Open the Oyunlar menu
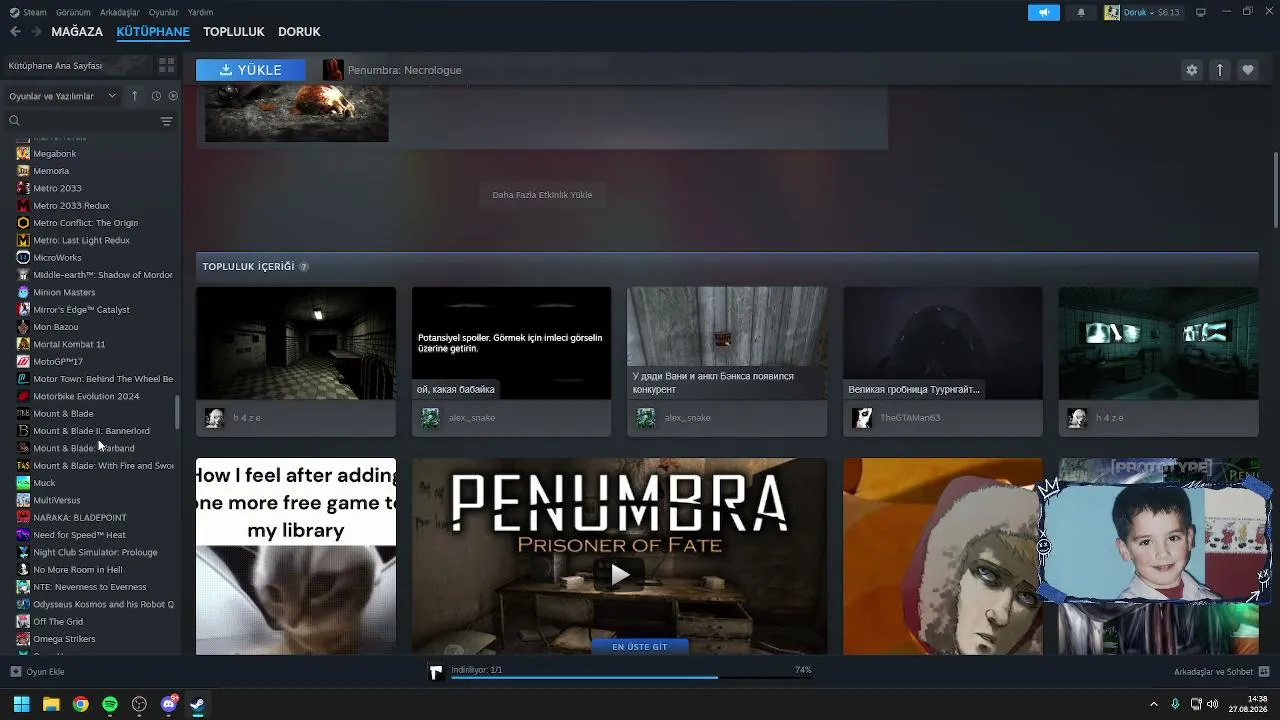 [163, 12]
